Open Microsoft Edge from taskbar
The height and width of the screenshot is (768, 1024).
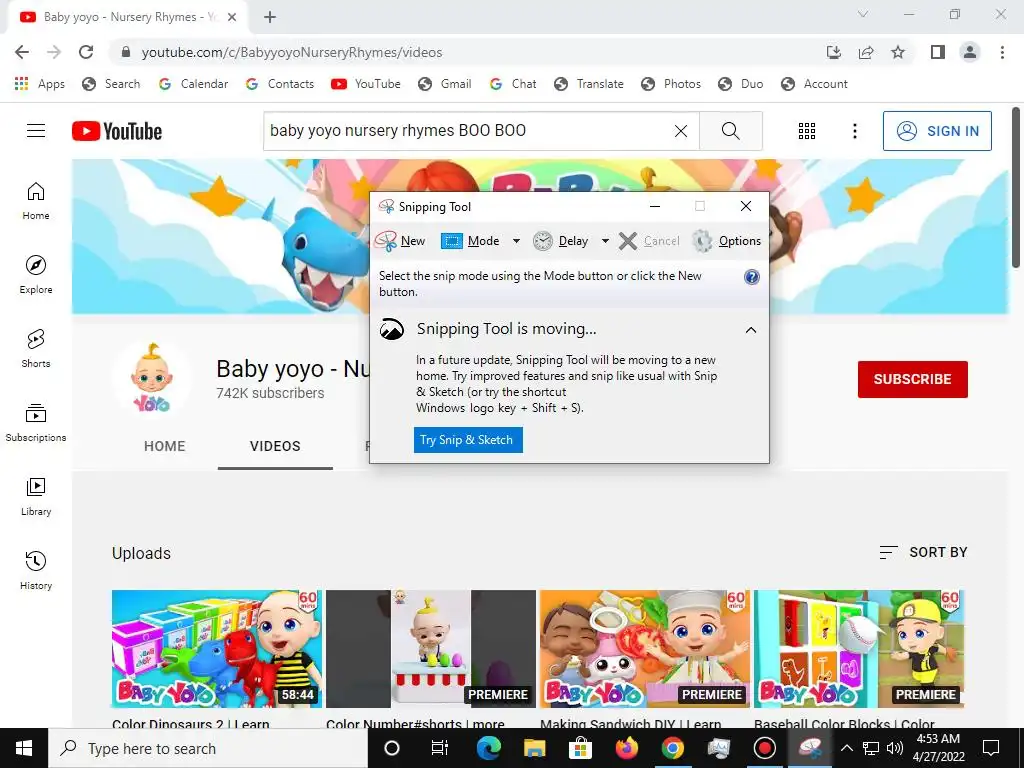[488, 748]
